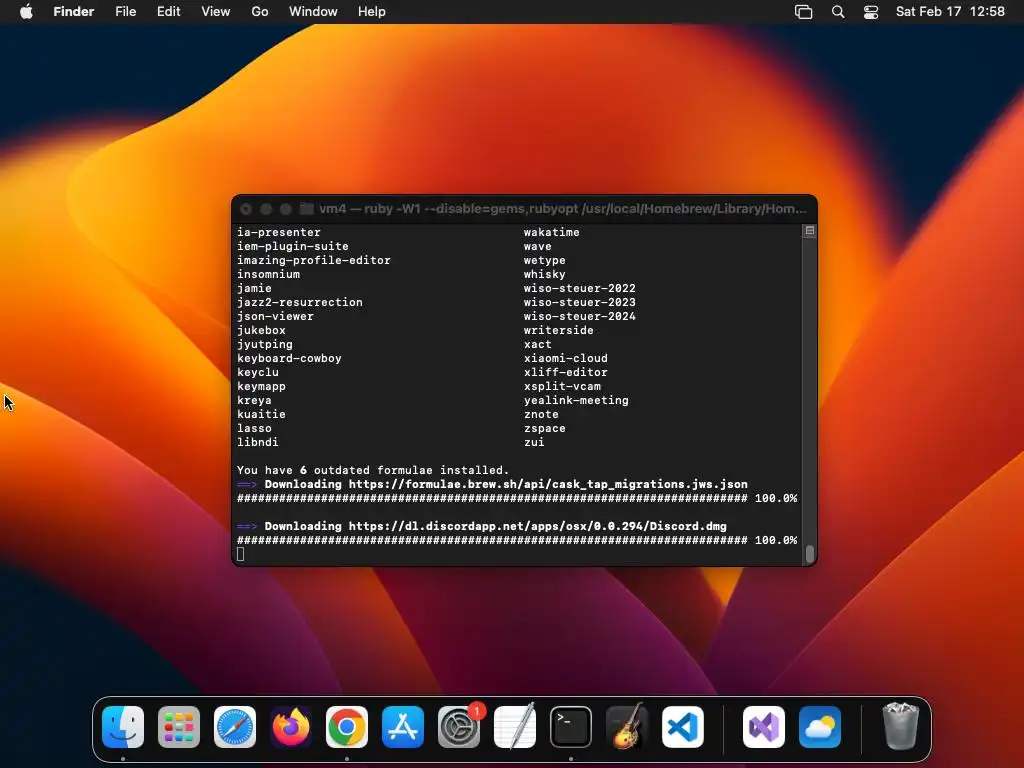Screen dimensions: 1024x768
Task: Open Visual Studio Code from Dock
Action: (683, 727)
